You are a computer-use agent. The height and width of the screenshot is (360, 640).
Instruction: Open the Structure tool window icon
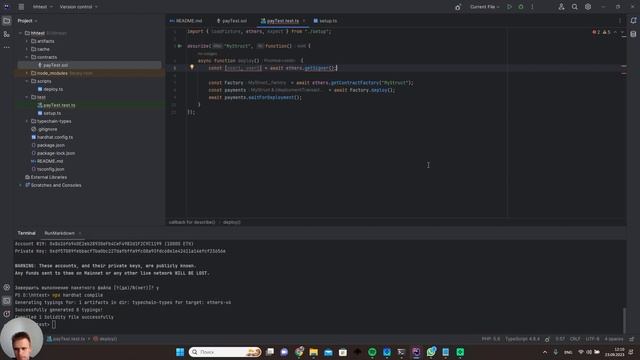[7, 34]
